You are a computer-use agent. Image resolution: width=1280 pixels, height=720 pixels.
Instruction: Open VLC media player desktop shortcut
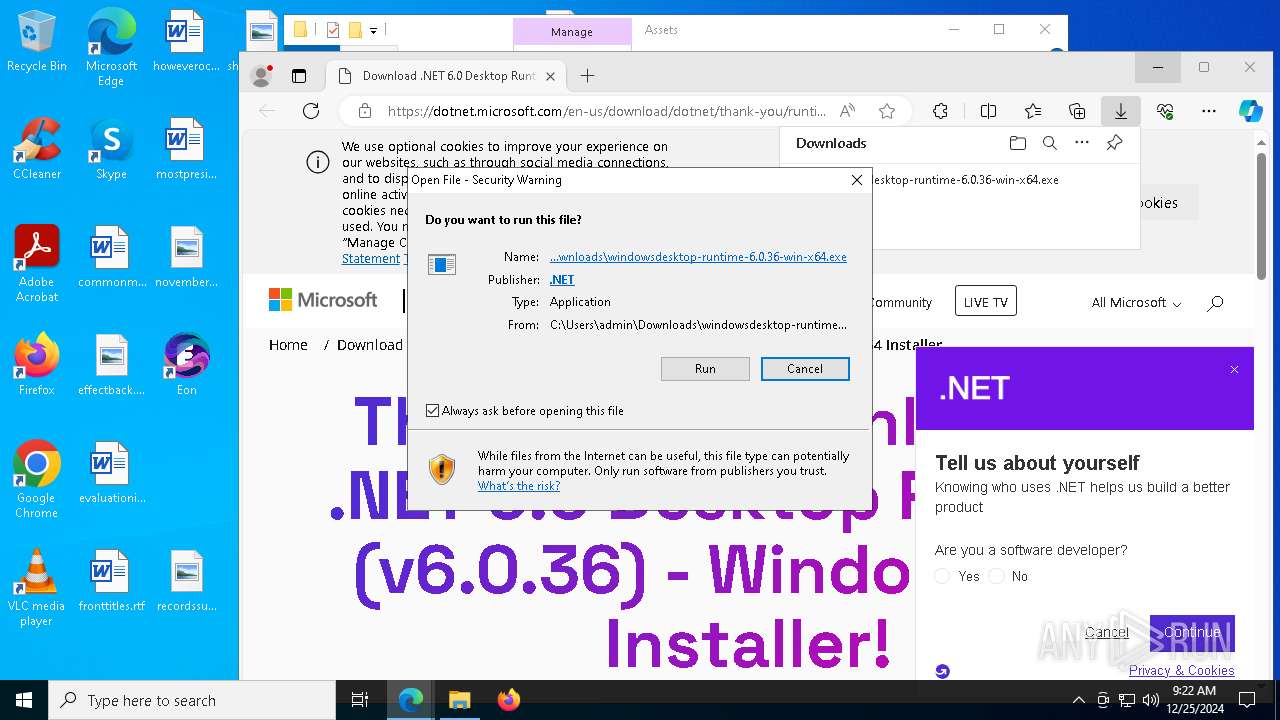(37, 588)
